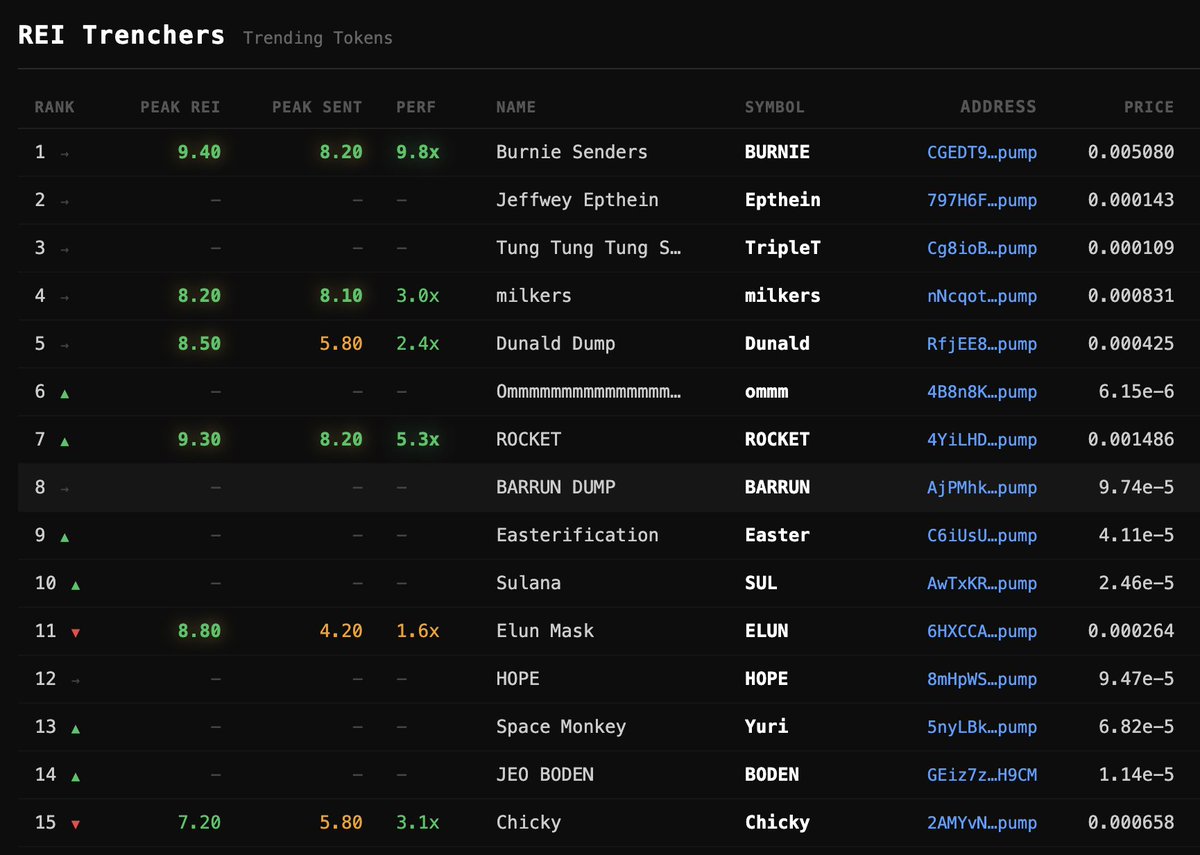The height and width of the screenshot is (855, 1200).
Task: Select the BARRUN DUMP token name
Action: tap(556, 488)
